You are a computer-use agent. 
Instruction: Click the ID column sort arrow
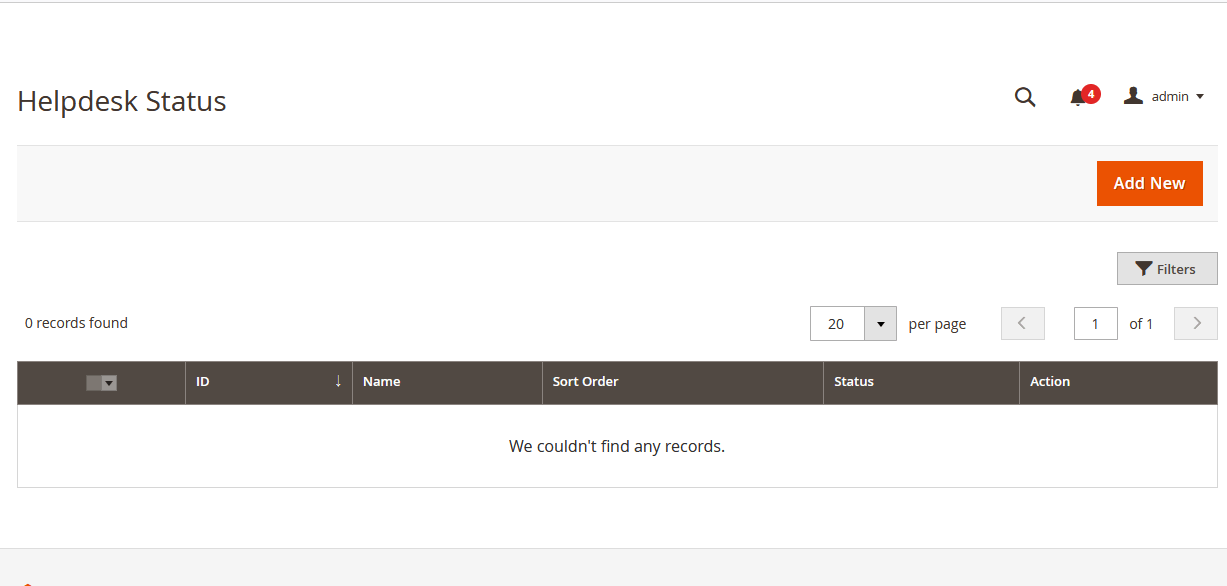pos(338,381)
